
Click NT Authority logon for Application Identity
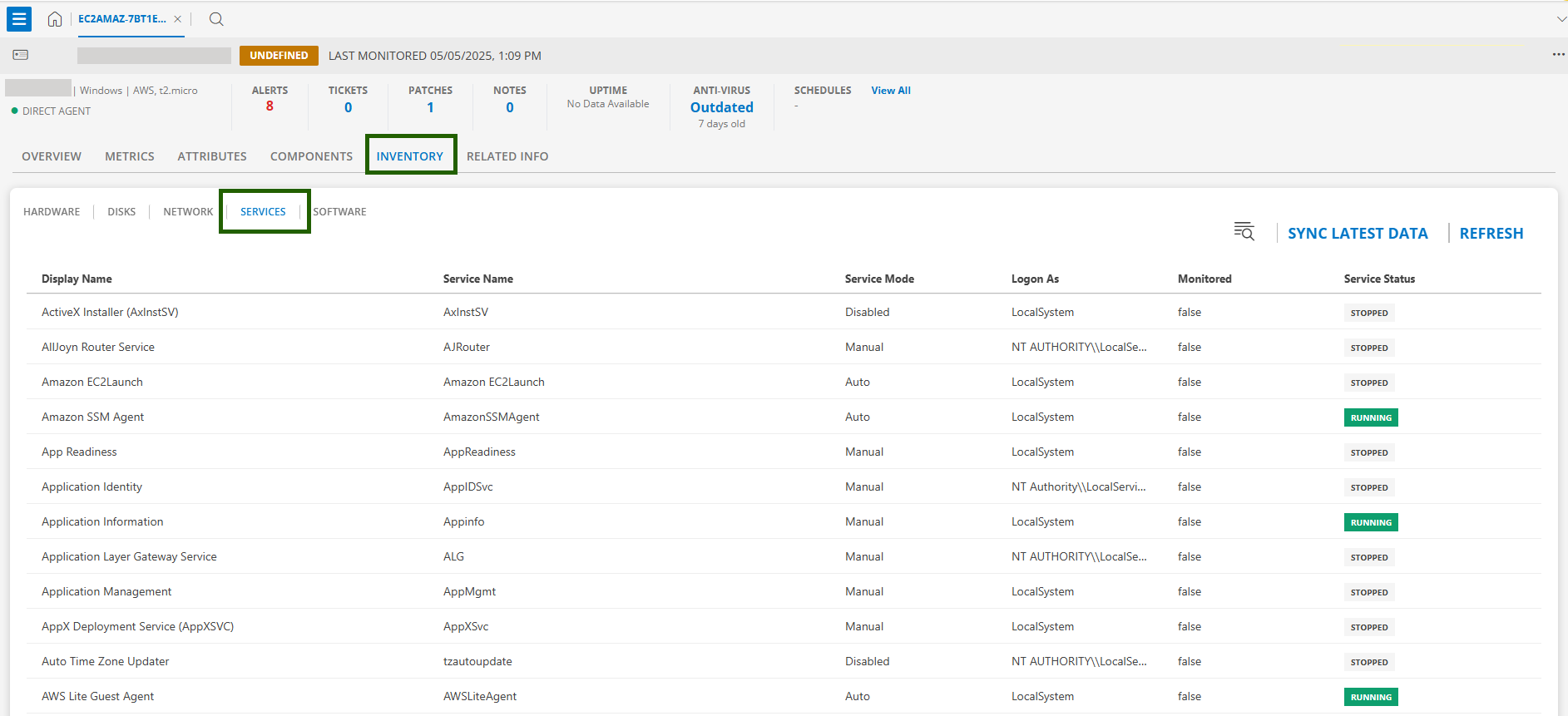click(x=1079, y=486)
